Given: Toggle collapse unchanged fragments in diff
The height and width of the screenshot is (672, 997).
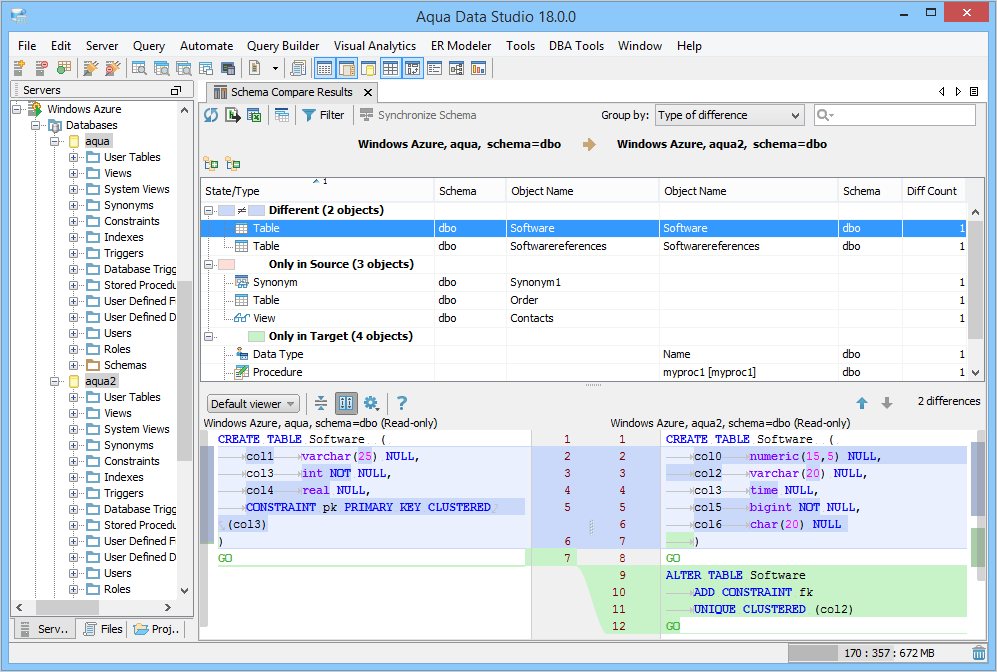Looking at the screenshot, I should tap(321, 403).
